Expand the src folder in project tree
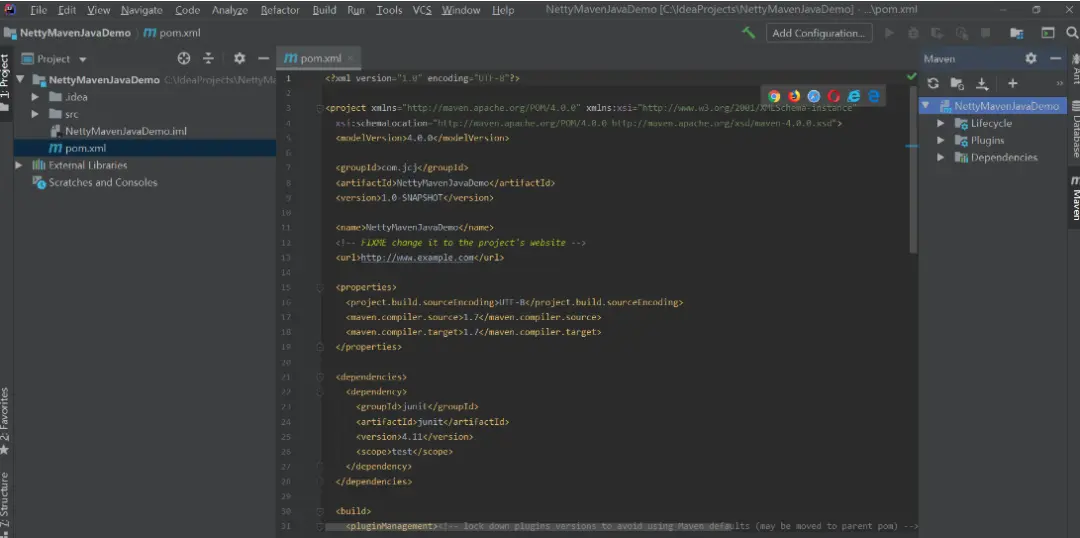 pyautogui.click(x=35, y=114)
